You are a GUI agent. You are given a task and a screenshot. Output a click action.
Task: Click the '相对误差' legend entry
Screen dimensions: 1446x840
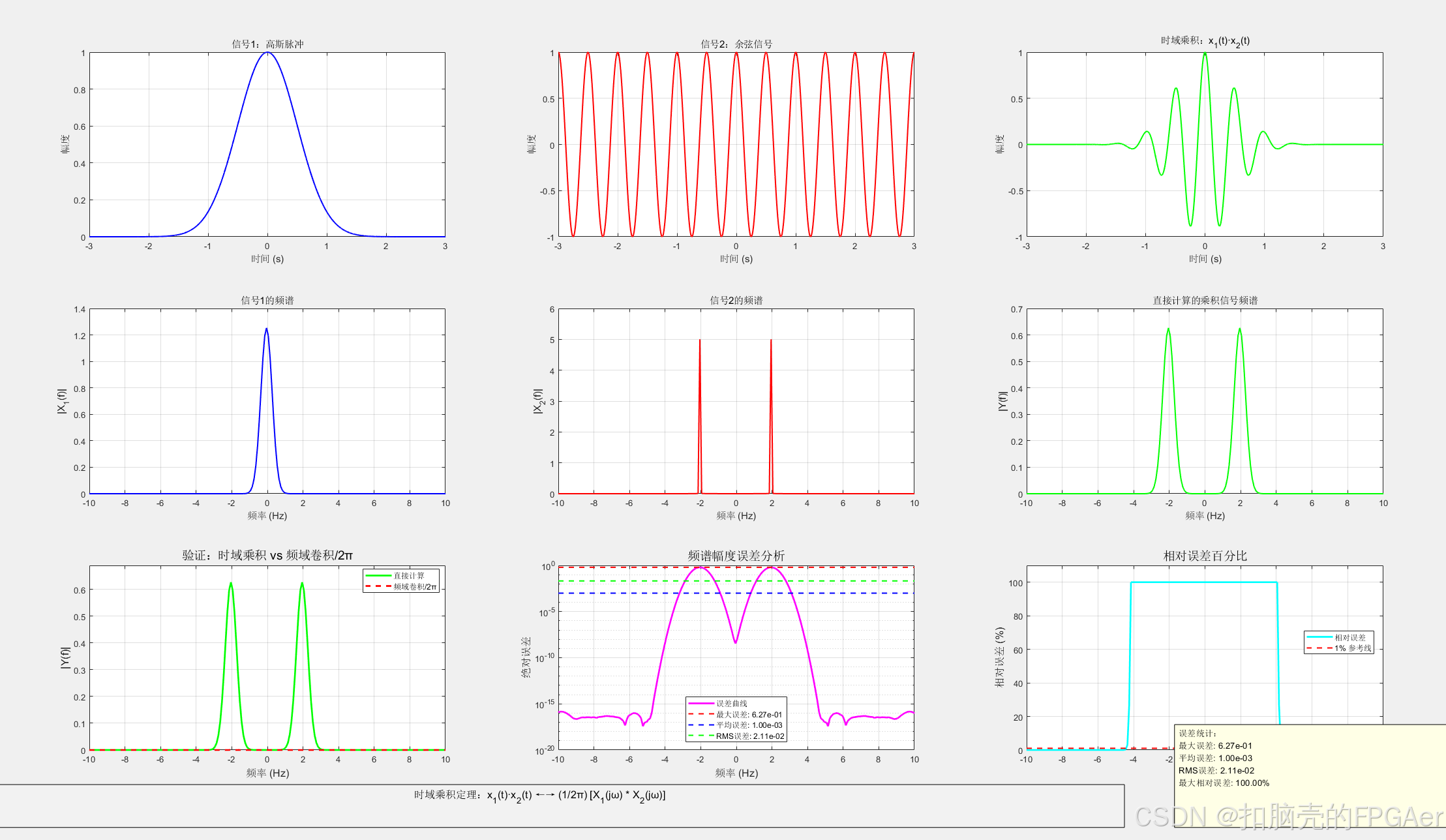click(x=1349, y=637)
